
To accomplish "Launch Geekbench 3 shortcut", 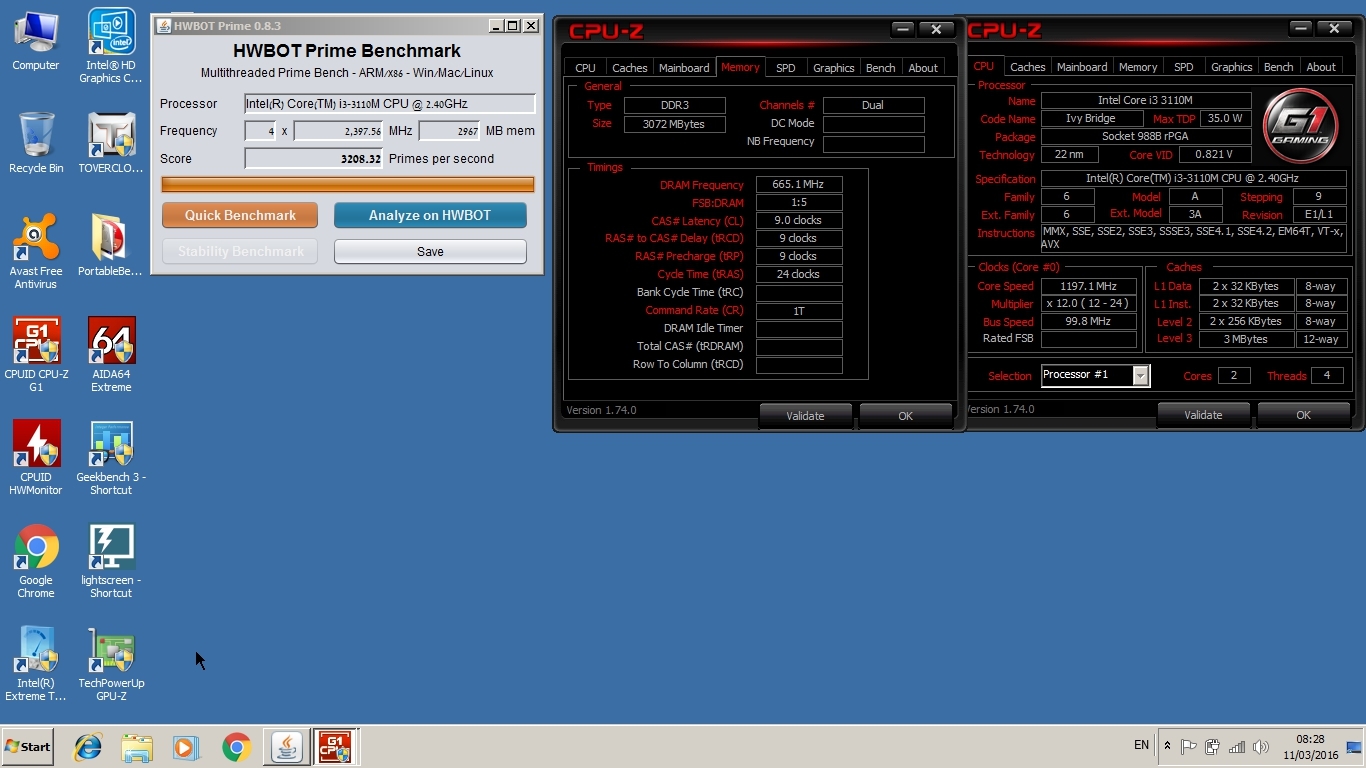I will pyautogui.click(x=111, y=458).
